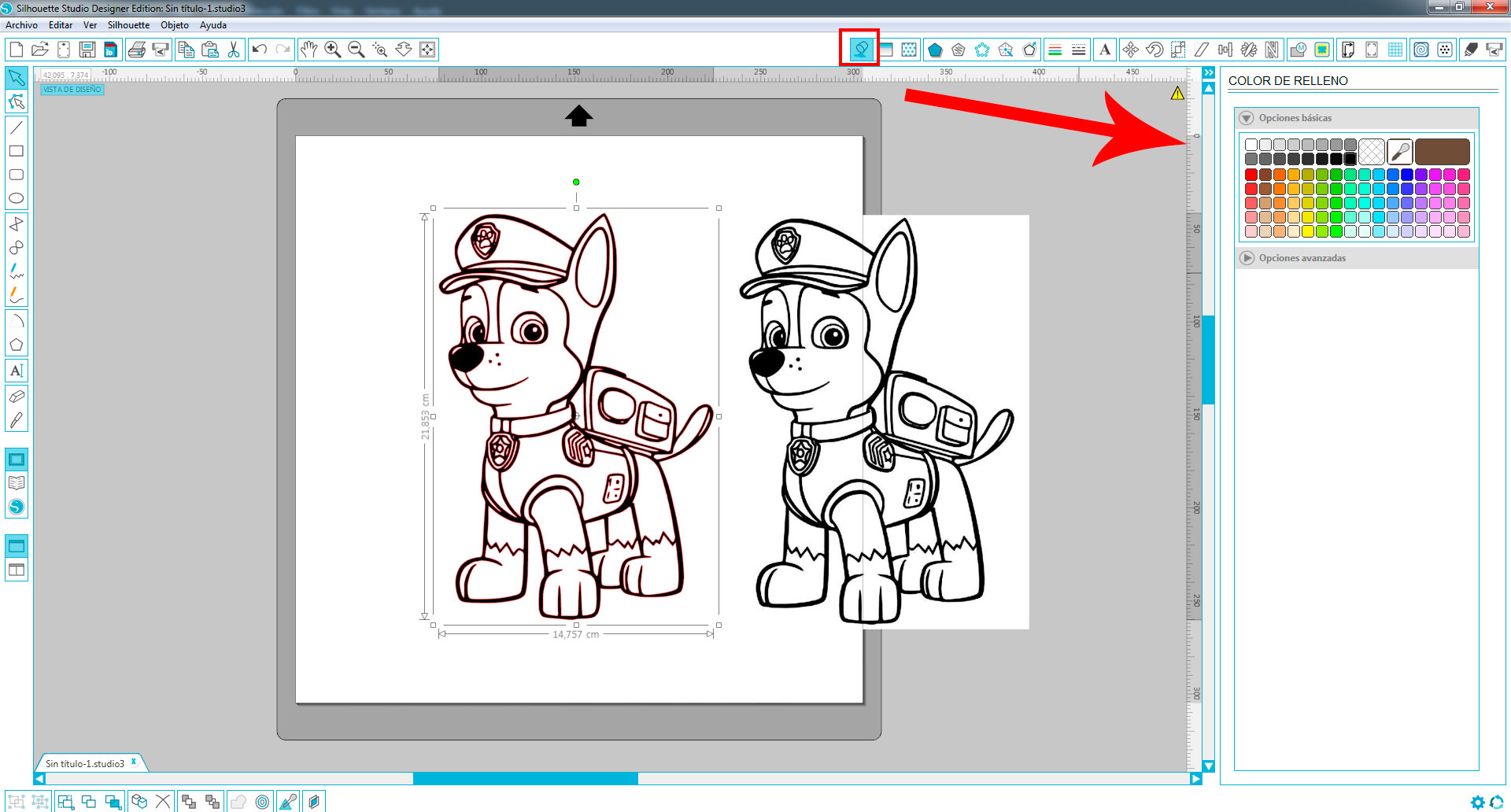
Task: Click the horizontal scrollbar thumb
Action: pyautogui.click(x=526, y=779)
